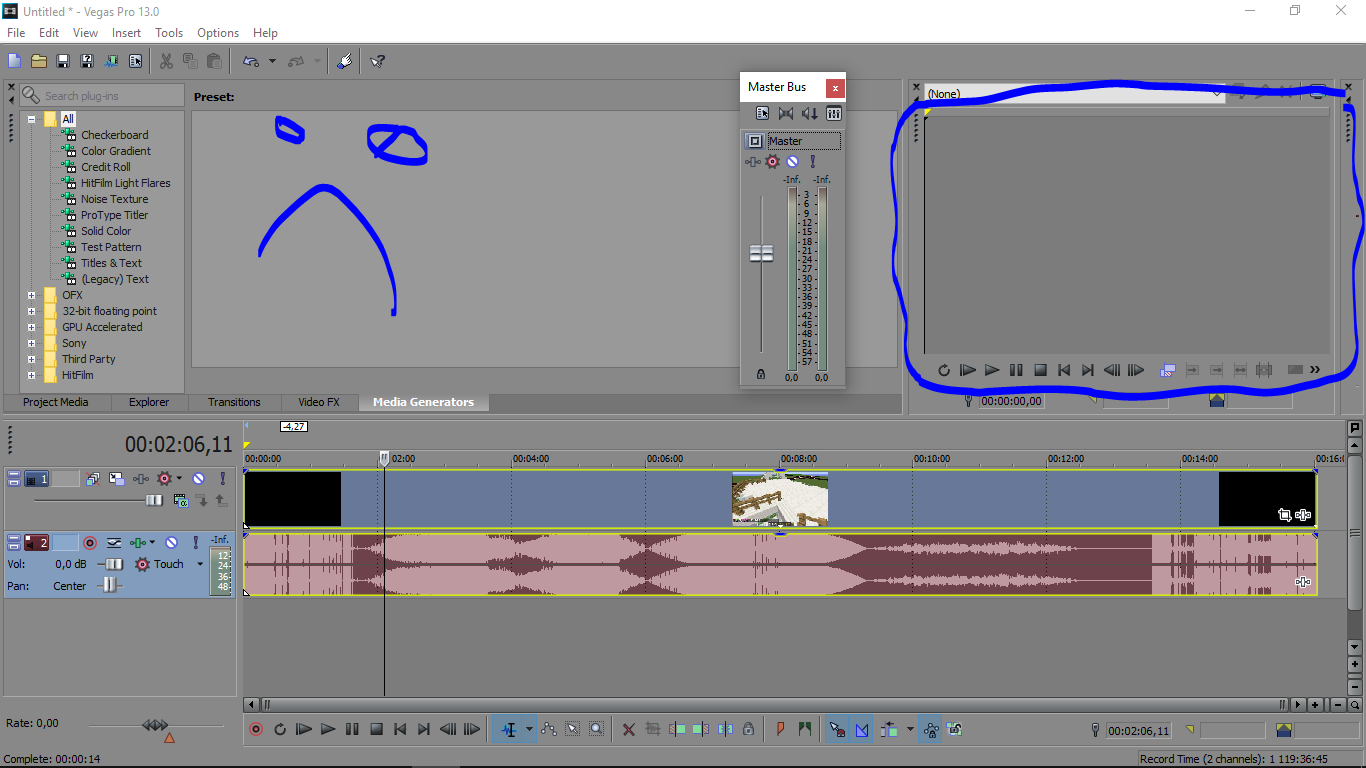
Task: Open the Touch automation mode dropdown
Action: pos(199,564)
